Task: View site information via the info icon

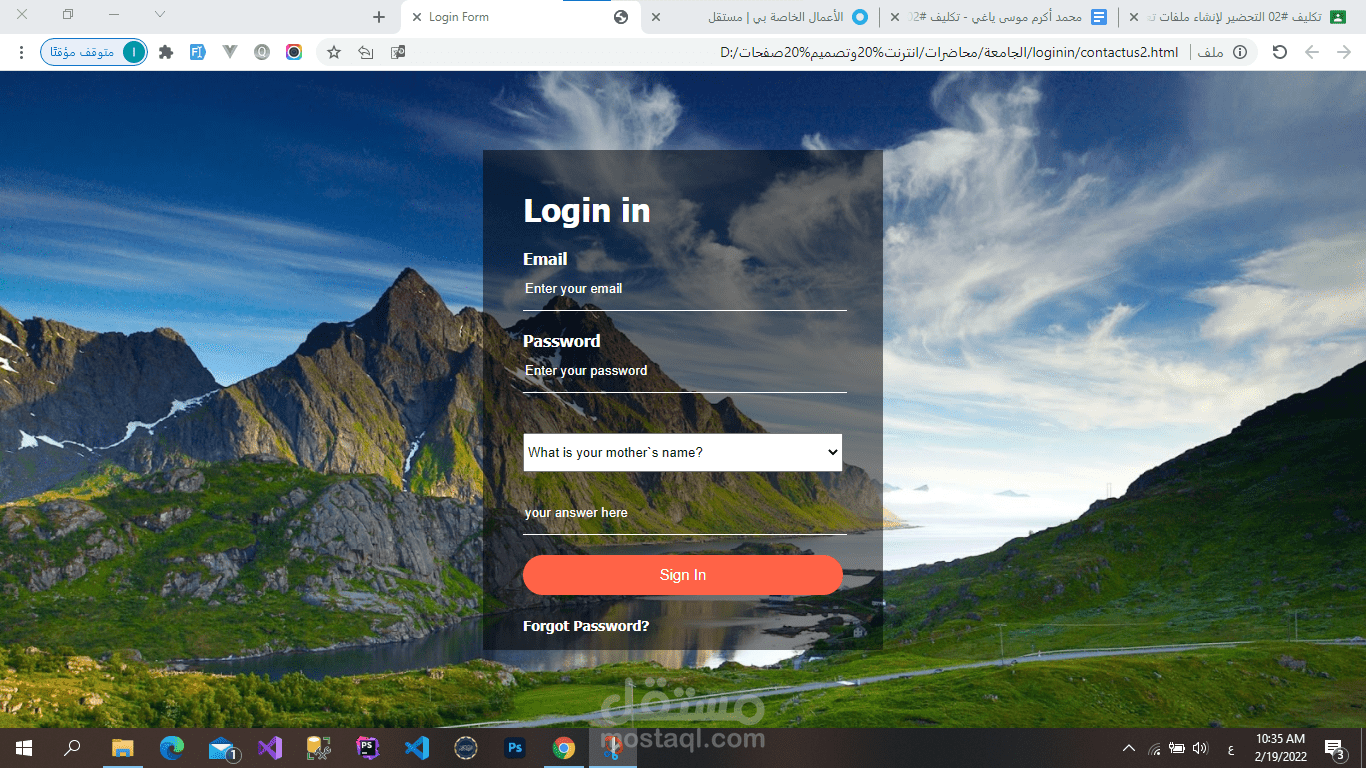Action: 1240,52
